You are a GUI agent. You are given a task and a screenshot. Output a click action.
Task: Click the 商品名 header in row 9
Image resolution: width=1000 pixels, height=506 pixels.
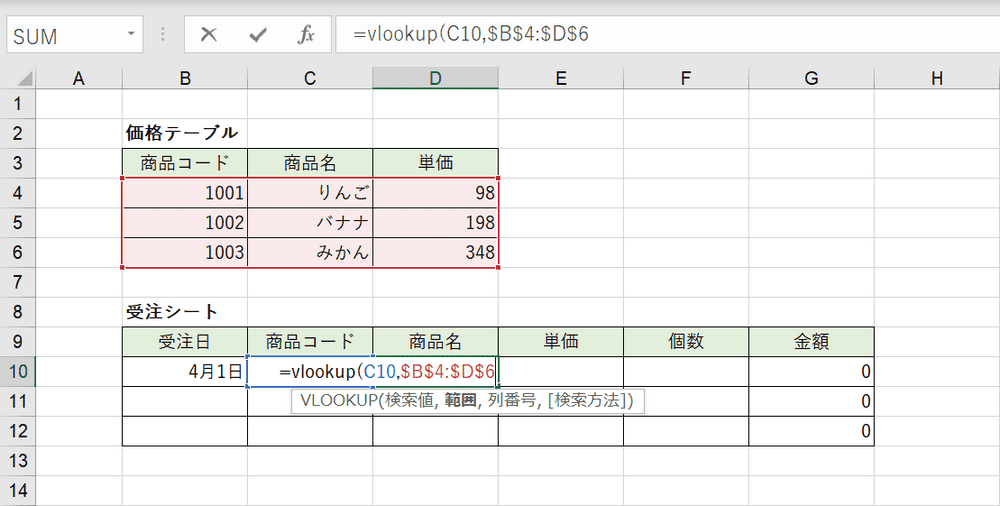436,342
